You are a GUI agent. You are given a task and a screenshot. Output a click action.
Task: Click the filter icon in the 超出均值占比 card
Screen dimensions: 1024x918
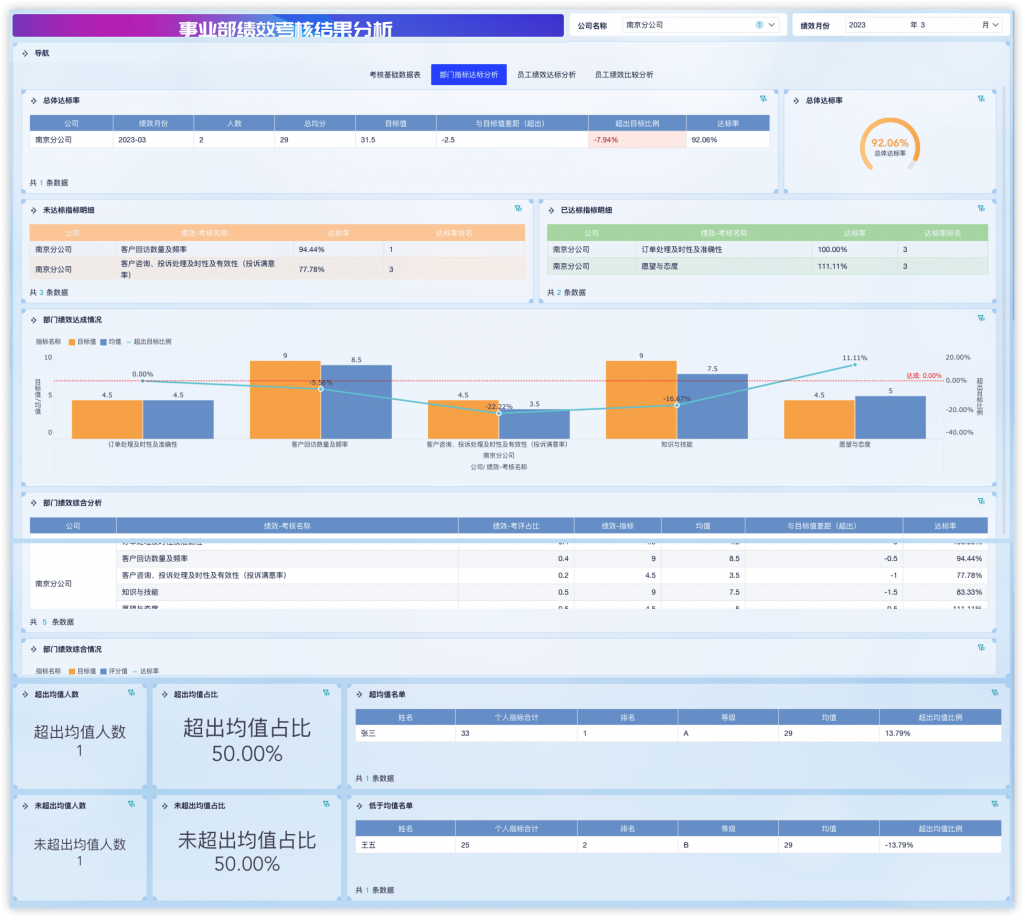[326, 693]
